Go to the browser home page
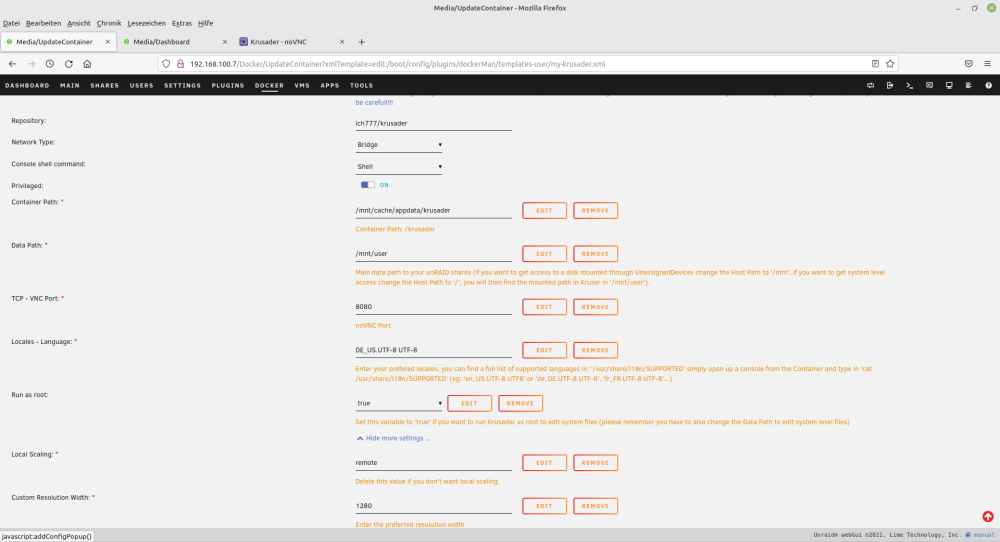1000x542 pixels. click(87, 64)
